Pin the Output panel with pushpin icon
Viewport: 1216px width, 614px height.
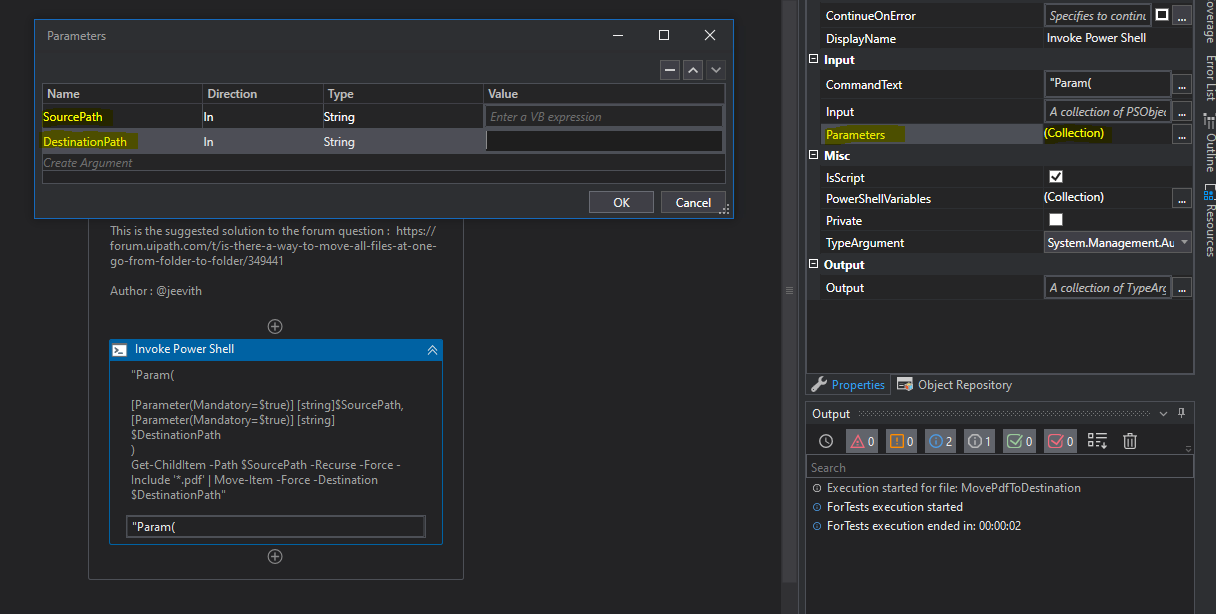pyautogui.click(x=1181, y=413)
